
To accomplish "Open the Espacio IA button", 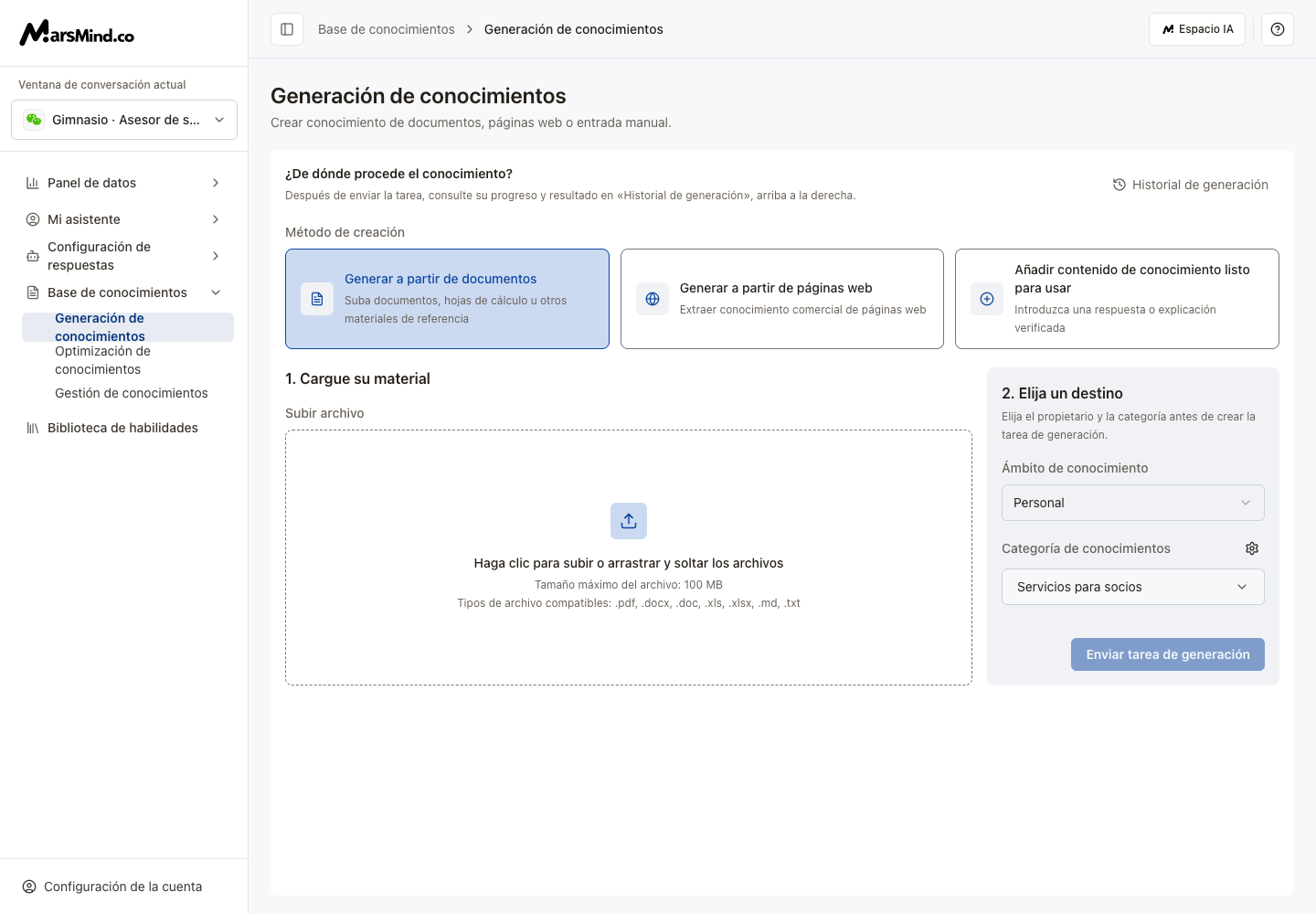I will (x=1197, y=29).
